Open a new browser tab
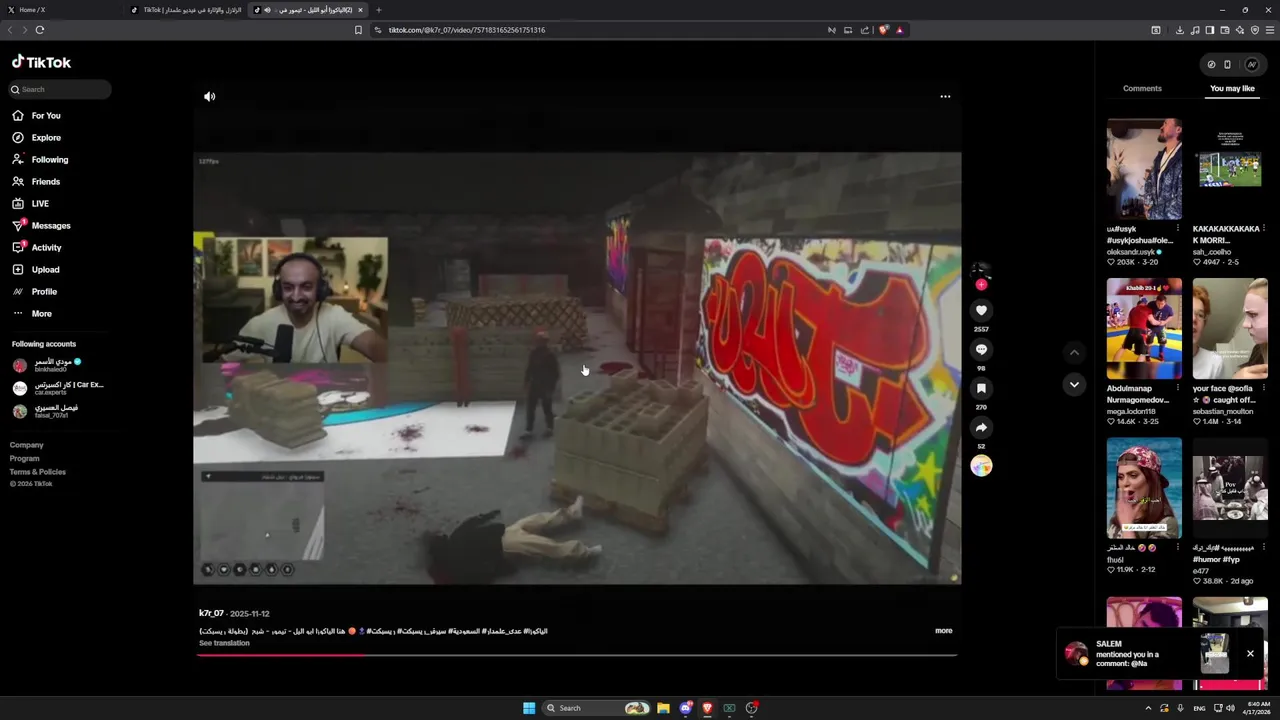1280x720 pixels. point(378,10)
